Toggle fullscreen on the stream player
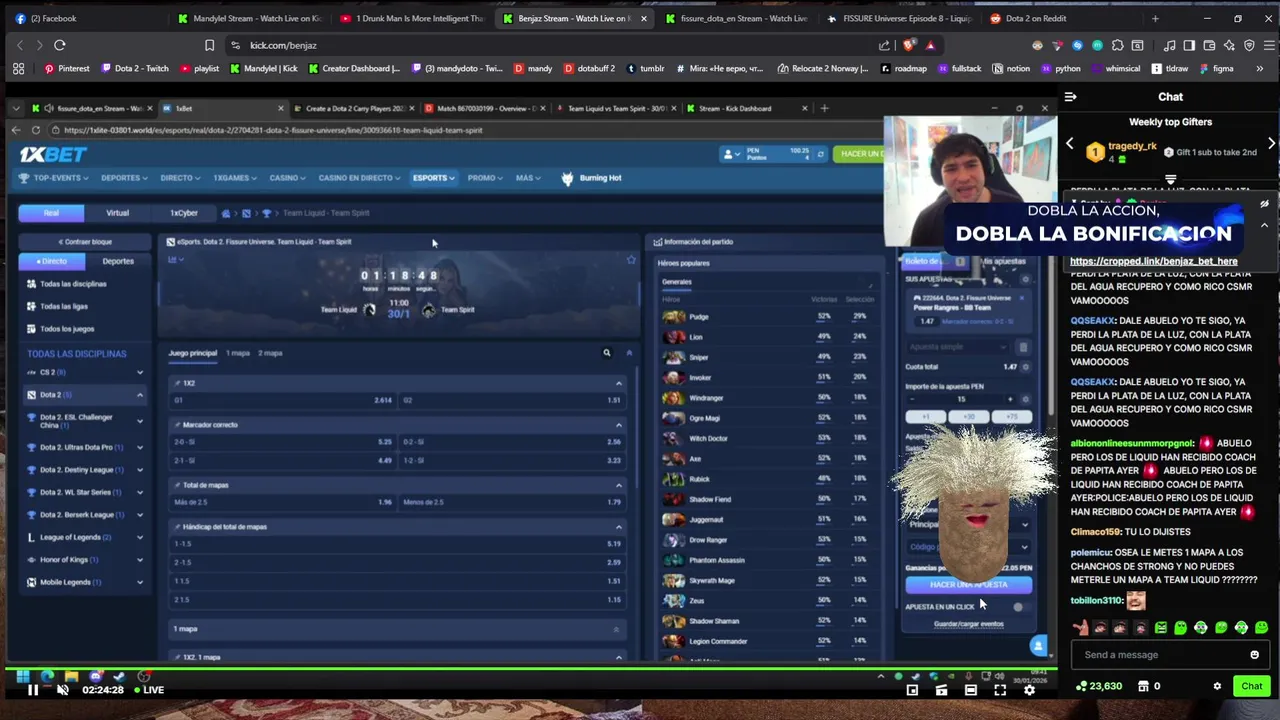The image size is (1280, 720). (1000, 690)
